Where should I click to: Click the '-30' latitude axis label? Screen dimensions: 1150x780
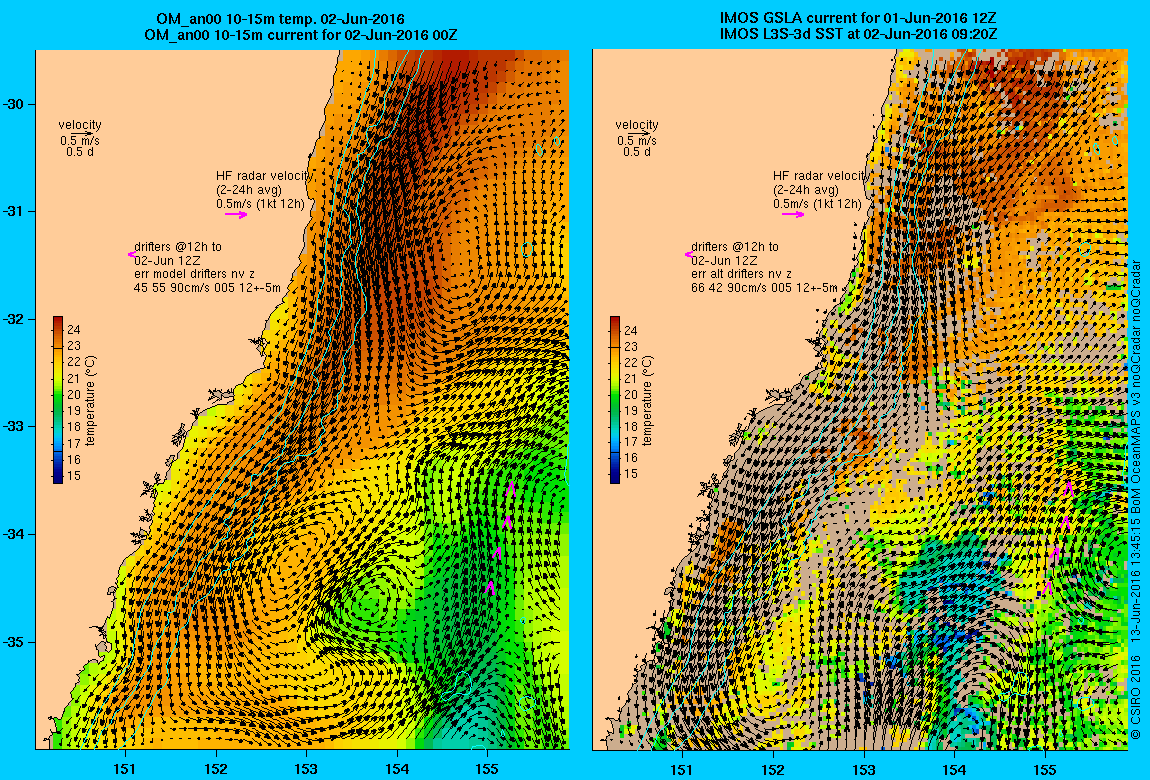tap(12, 104)
